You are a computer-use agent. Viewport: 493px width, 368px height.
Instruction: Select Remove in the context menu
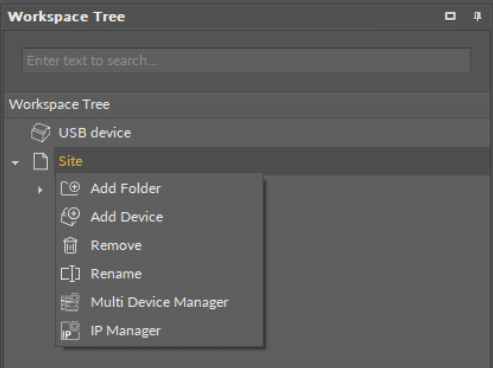(159, 245)
